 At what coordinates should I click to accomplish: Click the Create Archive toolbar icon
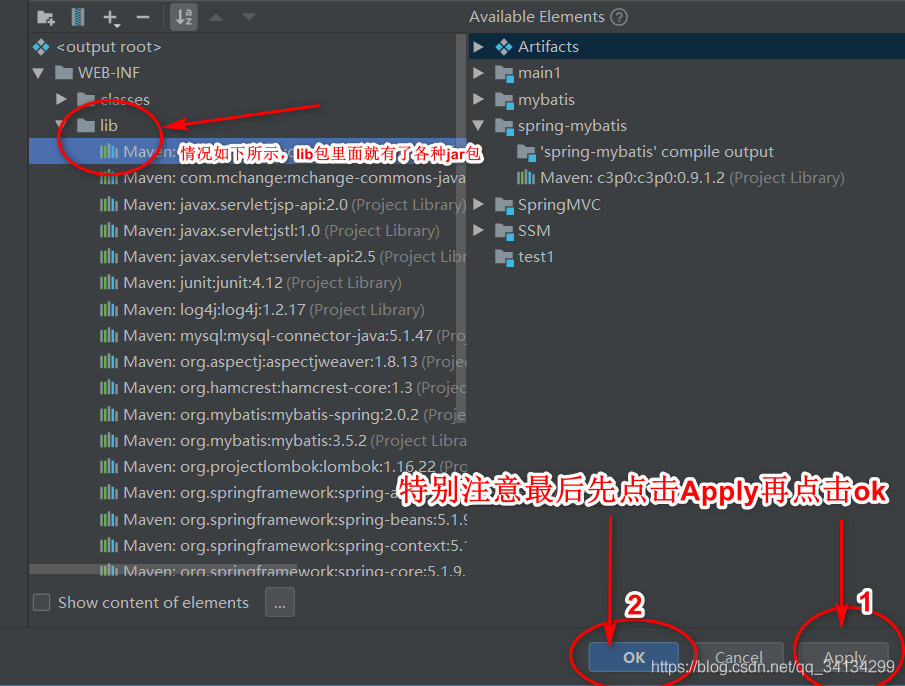[78, 17]
